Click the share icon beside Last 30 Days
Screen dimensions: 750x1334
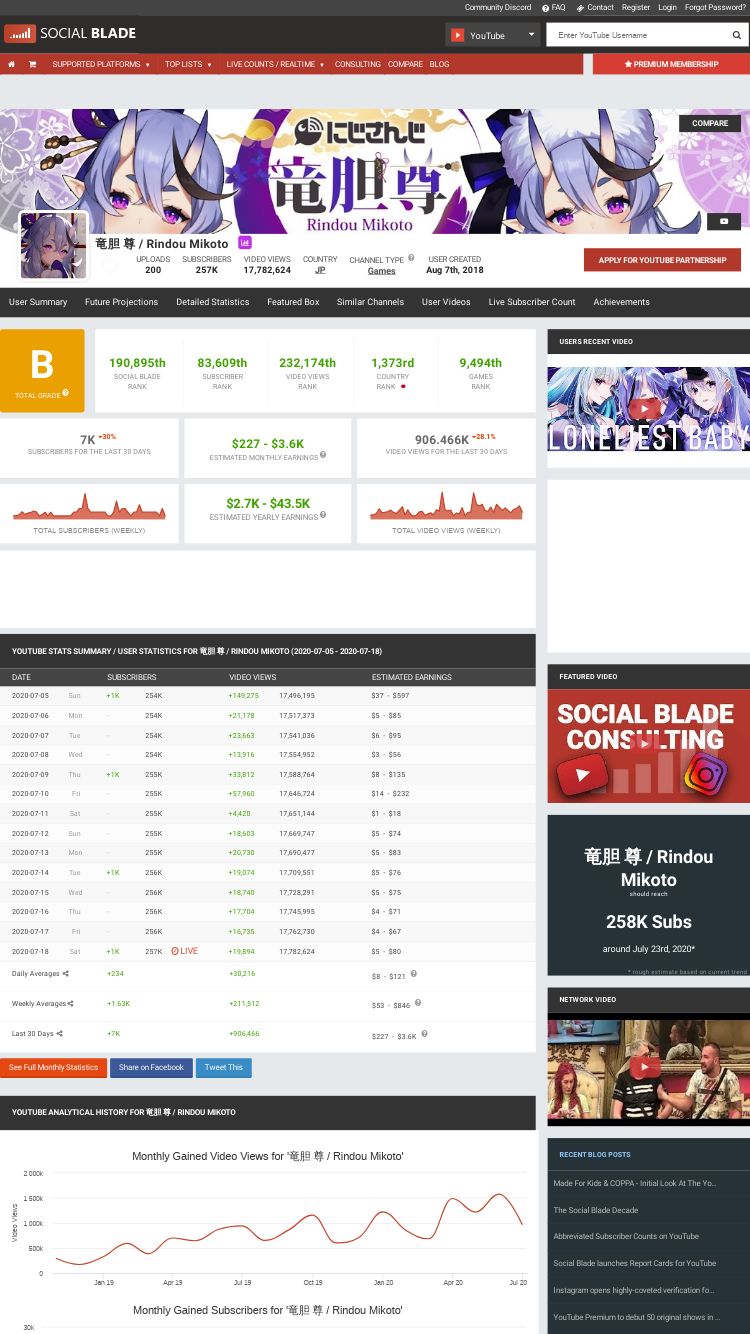[x=60, y=1033]
